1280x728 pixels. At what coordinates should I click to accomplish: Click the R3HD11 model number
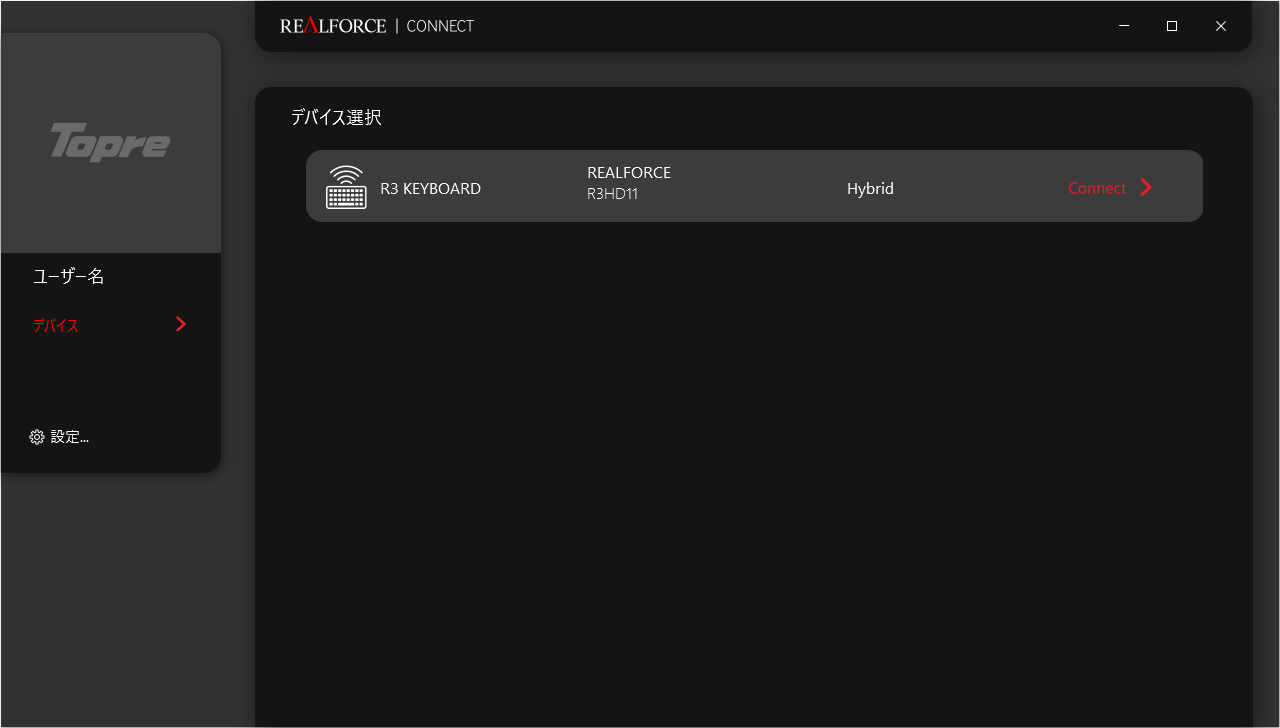pos(612,194)
